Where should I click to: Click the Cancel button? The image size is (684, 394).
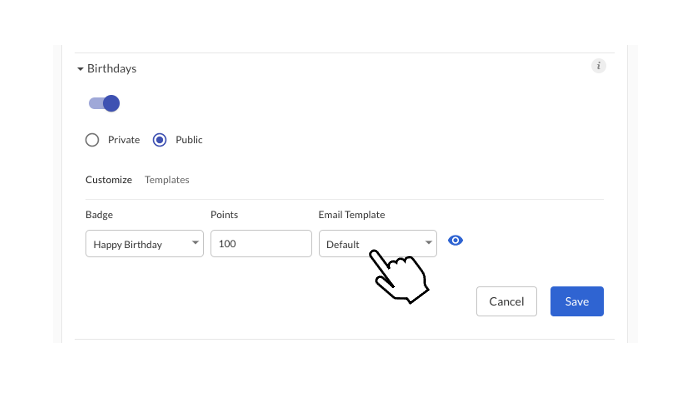point(506,301)
